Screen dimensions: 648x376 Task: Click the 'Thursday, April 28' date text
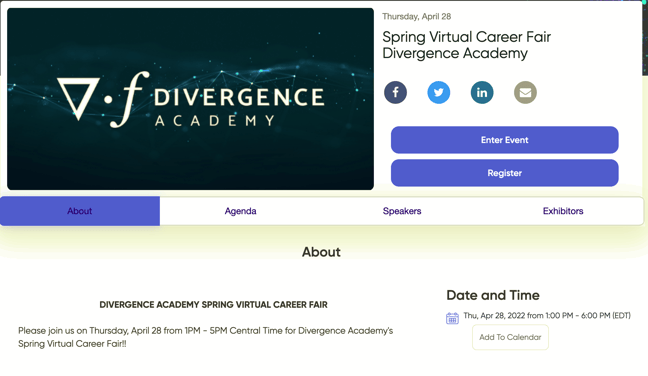point(416,17)
